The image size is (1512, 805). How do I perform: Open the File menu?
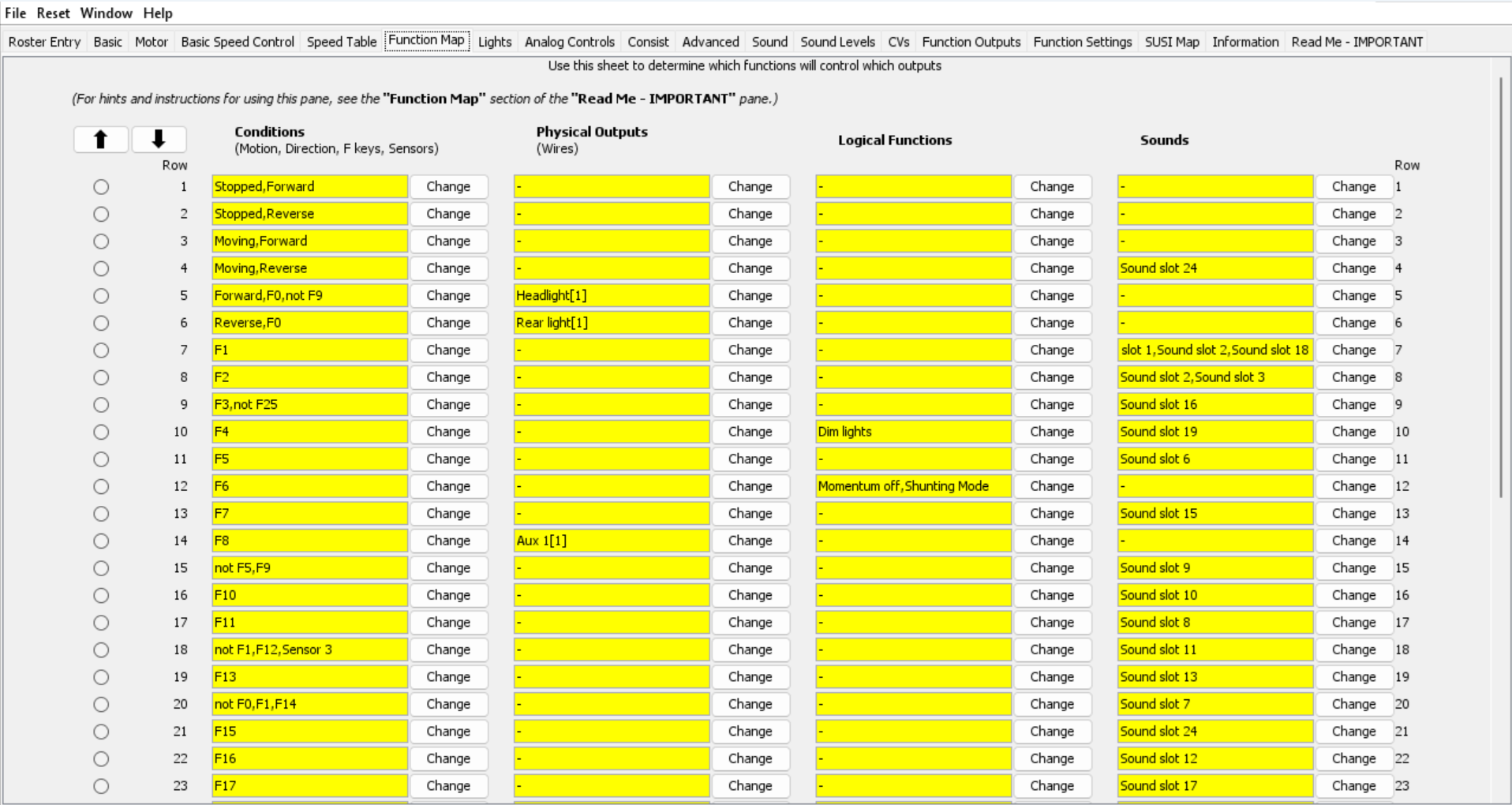click(x=15, y=13)
